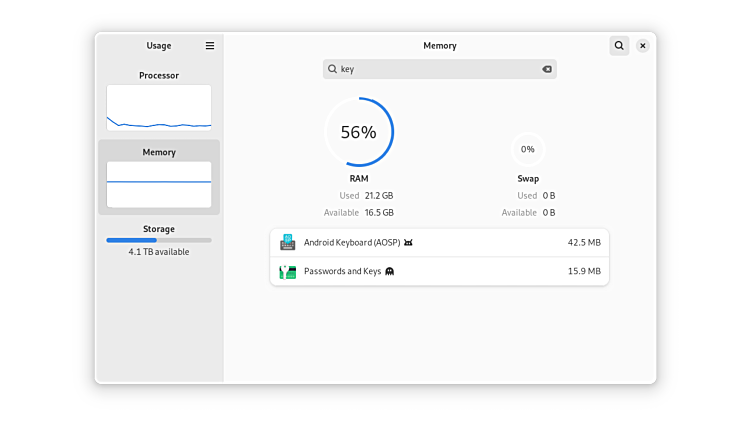
Task: Toggle the search button in header bar
Action: 619,46
